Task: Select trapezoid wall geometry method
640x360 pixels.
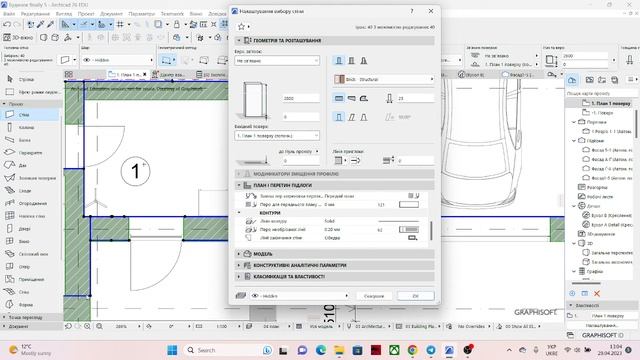Action: [x=351, y=98]
